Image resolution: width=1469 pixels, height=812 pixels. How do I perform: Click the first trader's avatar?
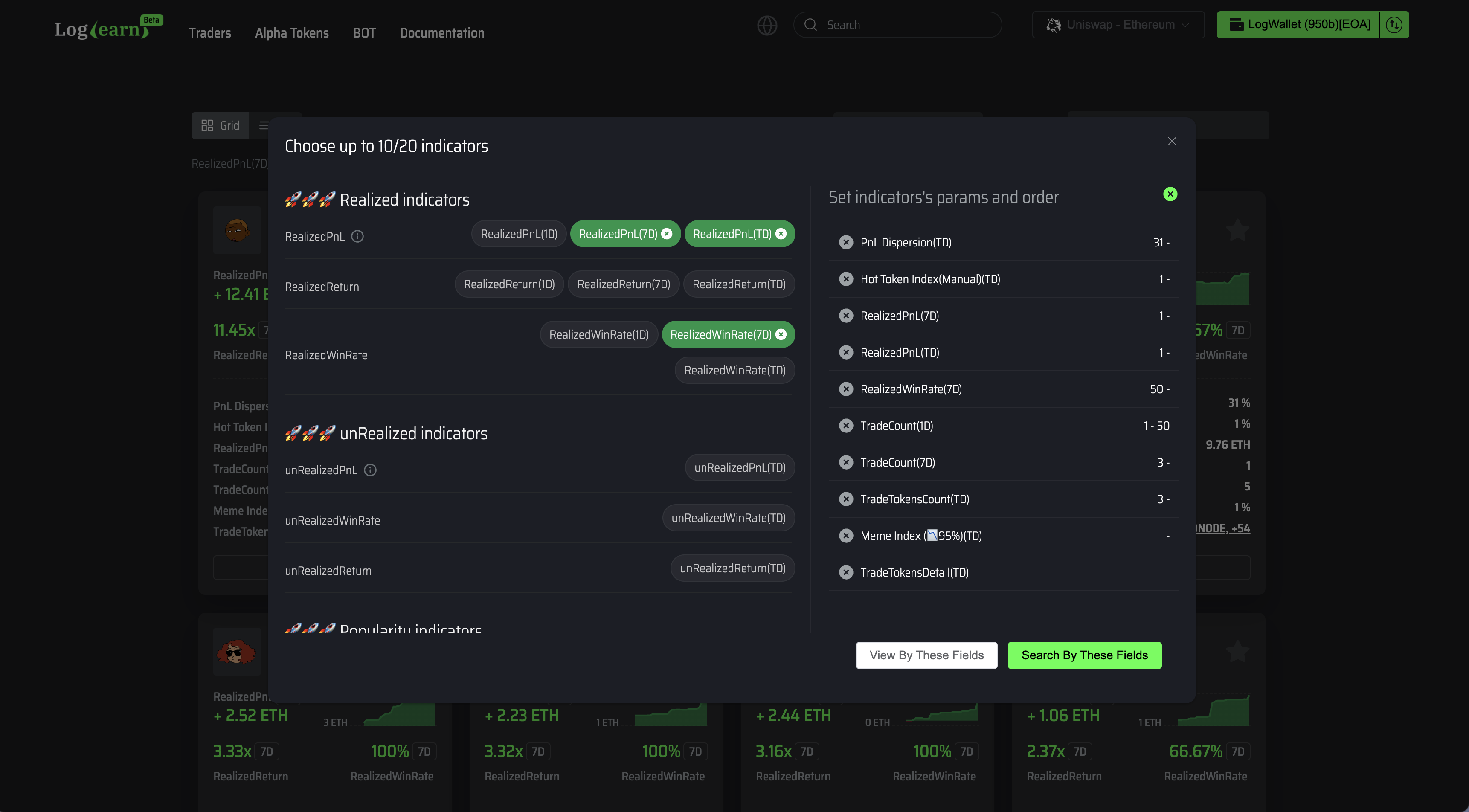click(237, 230)
